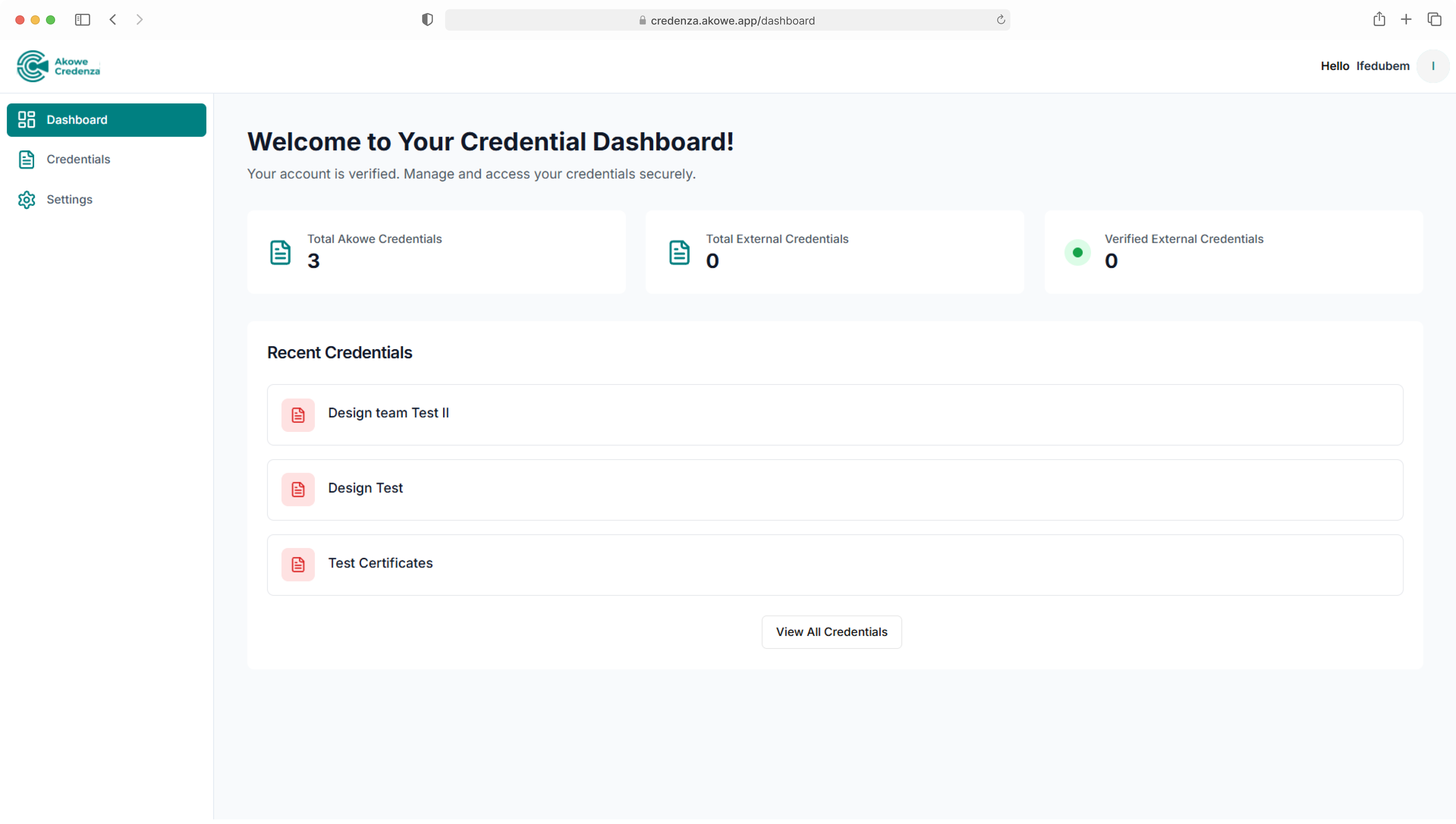The image size is (1456, 824).
Task: Click the View All Credentials button
Action: (831, 632)
